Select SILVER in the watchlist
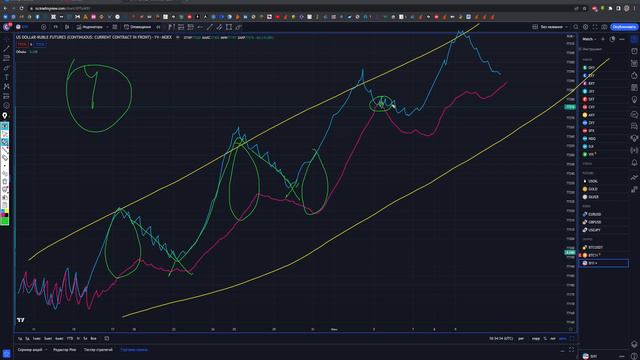Screen dimensions: 640x360 click(x=604, y=197)
